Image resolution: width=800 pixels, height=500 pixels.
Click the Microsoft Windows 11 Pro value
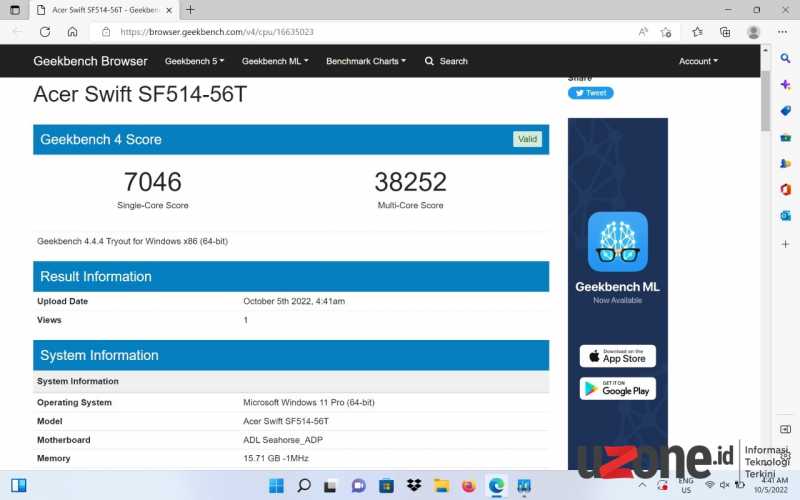pyautogui.click(x=309, y=402)
